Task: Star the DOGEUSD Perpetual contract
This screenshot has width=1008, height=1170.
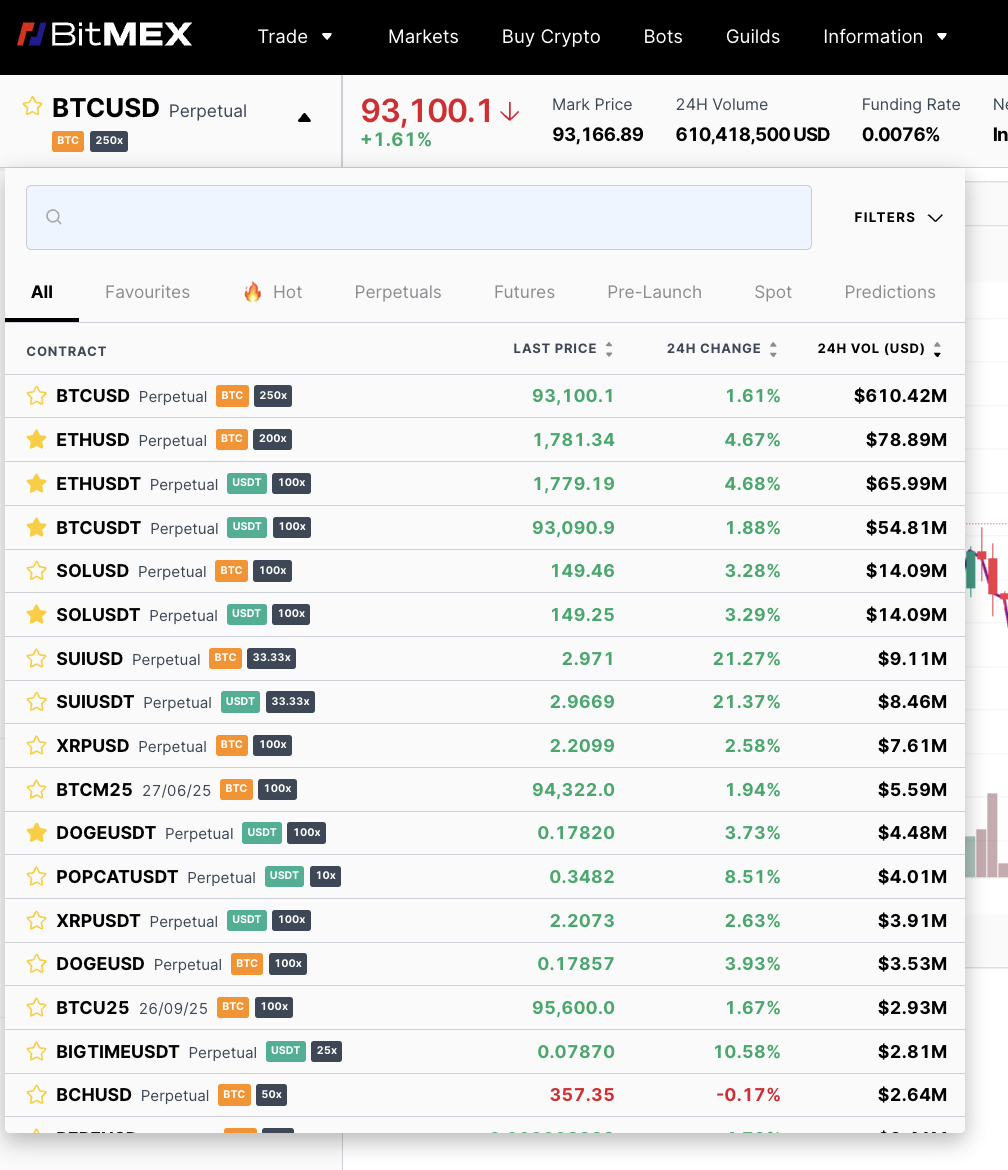Action: tap(37, 964)
